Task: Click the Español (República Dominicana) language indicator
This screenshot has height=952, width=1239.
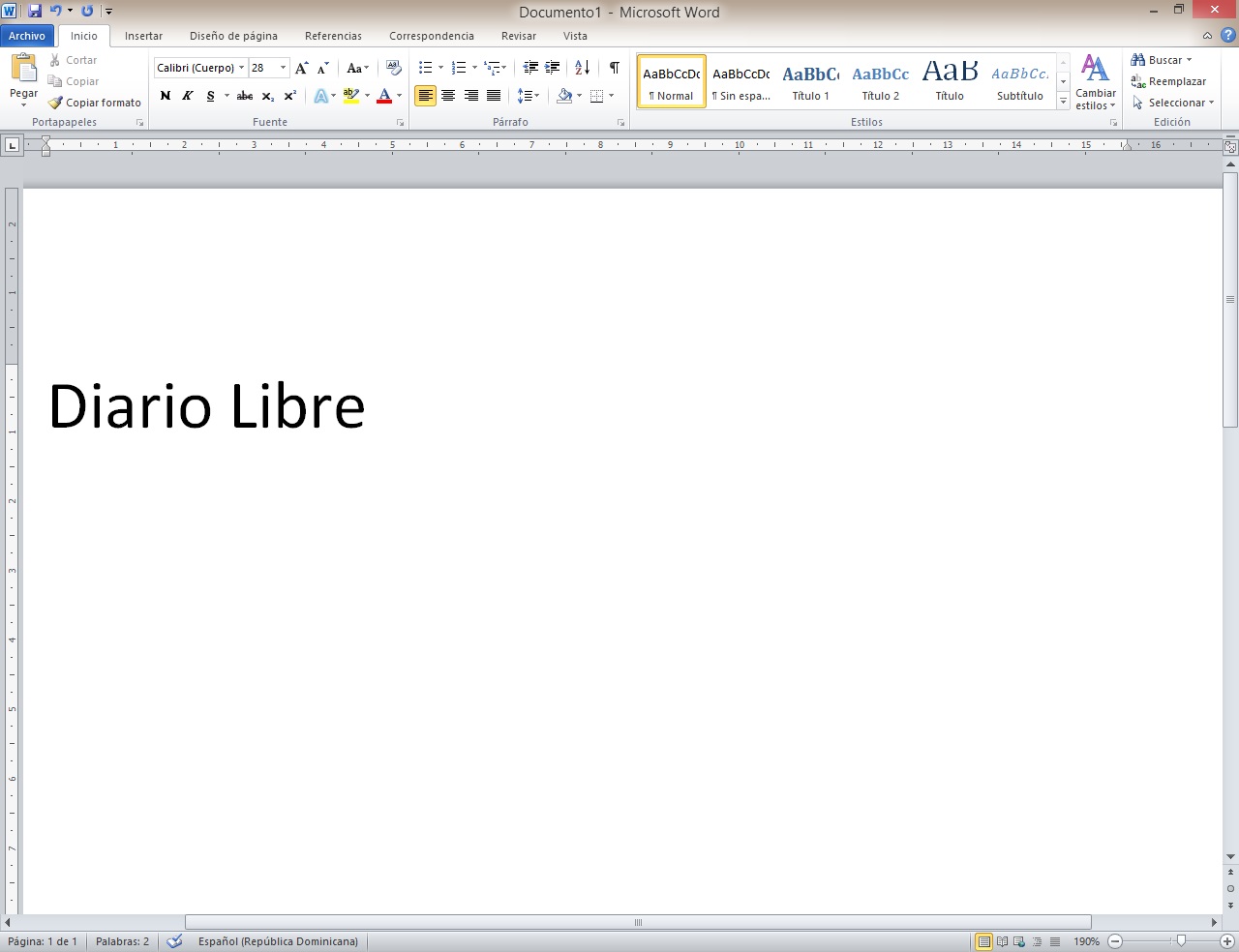Action: tap(278, 941)
